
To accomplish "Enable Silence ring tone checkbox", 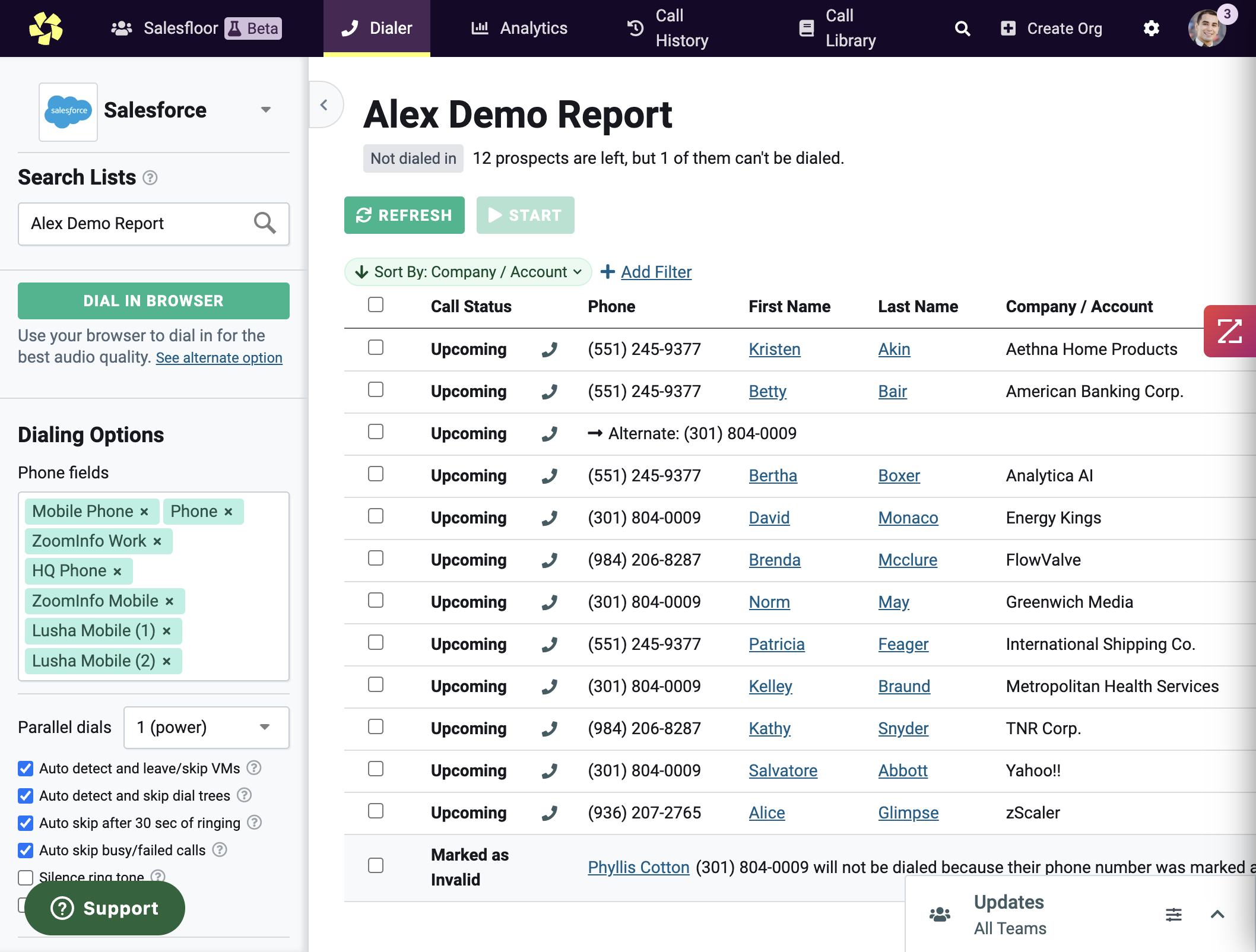I will point(26,877).
